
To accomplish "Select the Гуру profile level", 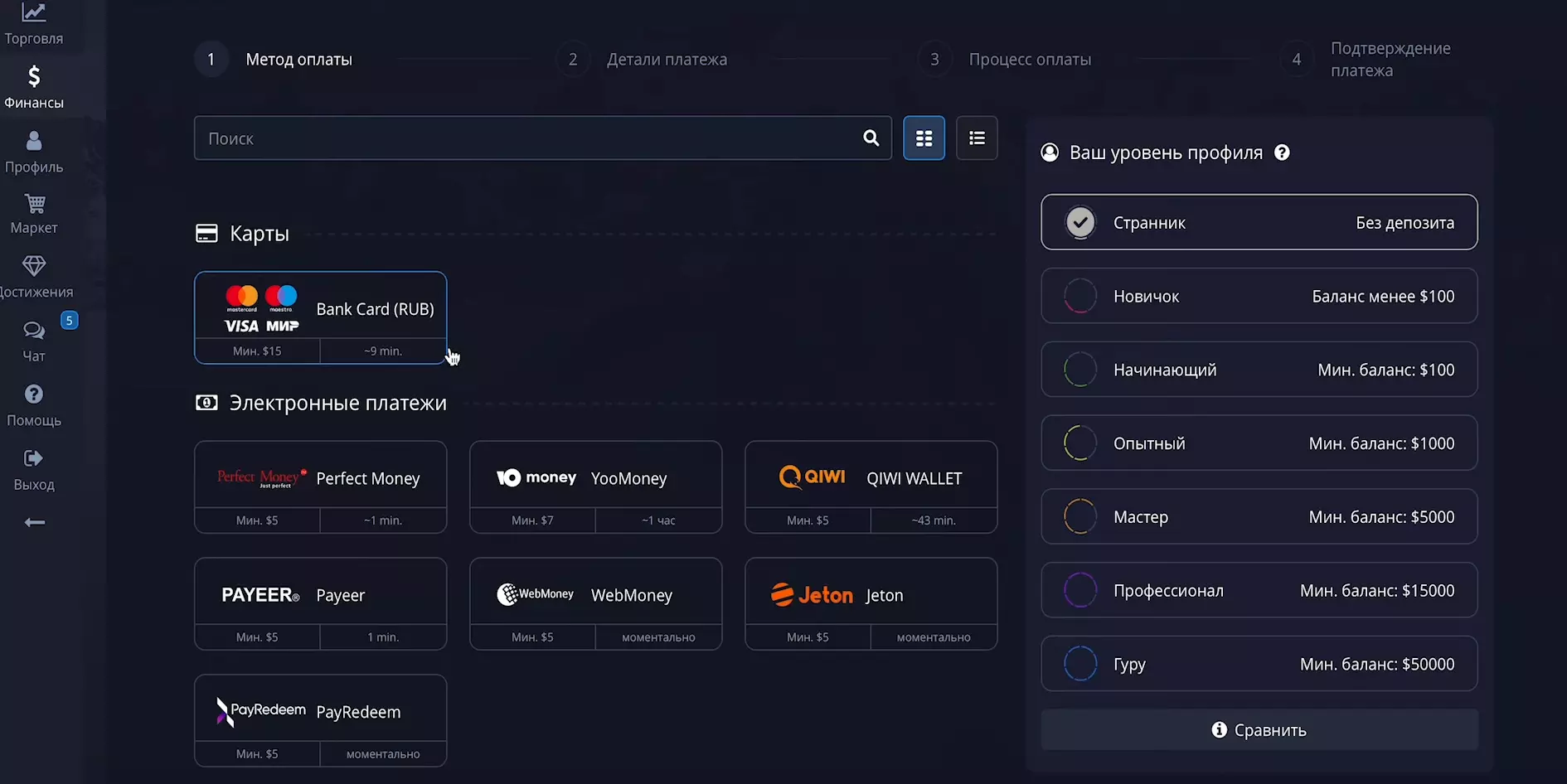I will coord(1259,664).
